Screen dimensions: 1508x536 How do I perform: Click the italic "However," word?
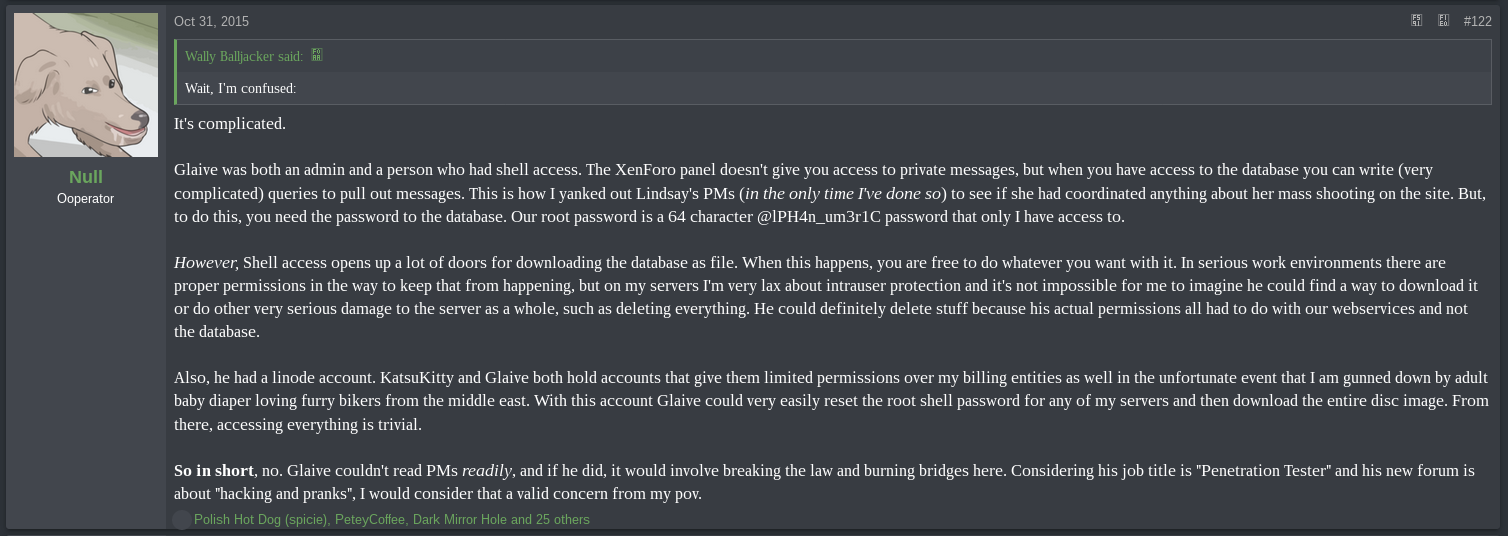(206, 262)
